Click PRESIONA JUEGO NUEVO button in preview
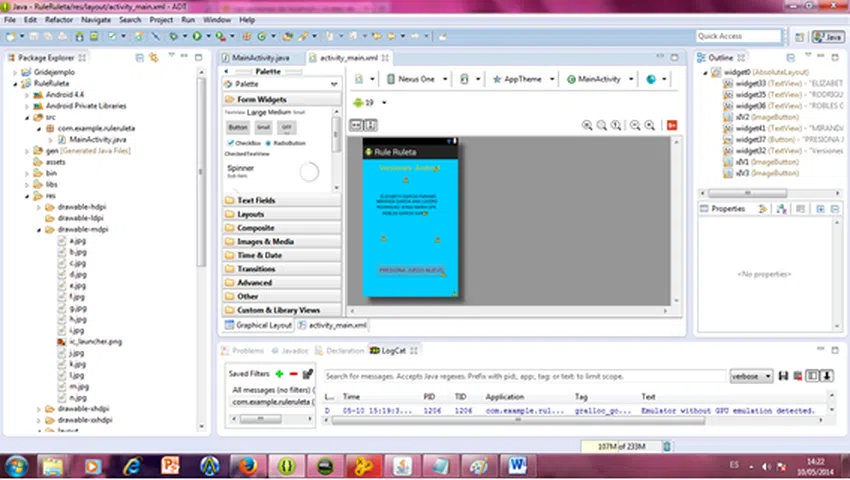Viewport: 850px width, 480px height. tap(411, 270)
